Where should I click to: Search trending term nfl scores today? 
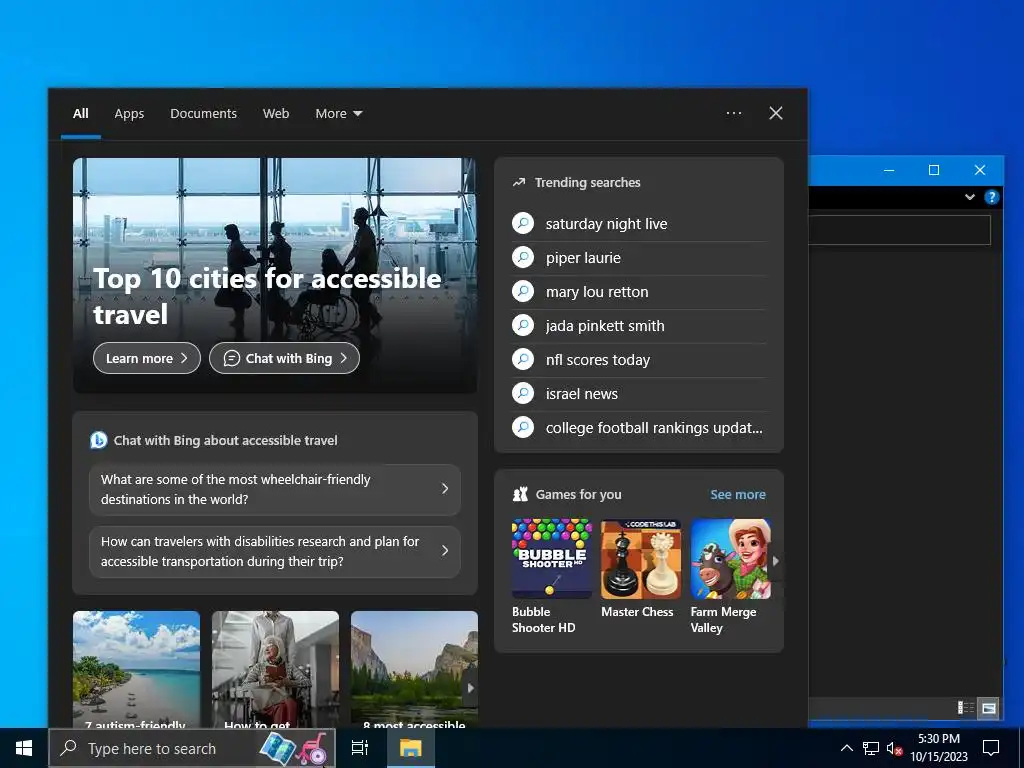coord(598,360)
